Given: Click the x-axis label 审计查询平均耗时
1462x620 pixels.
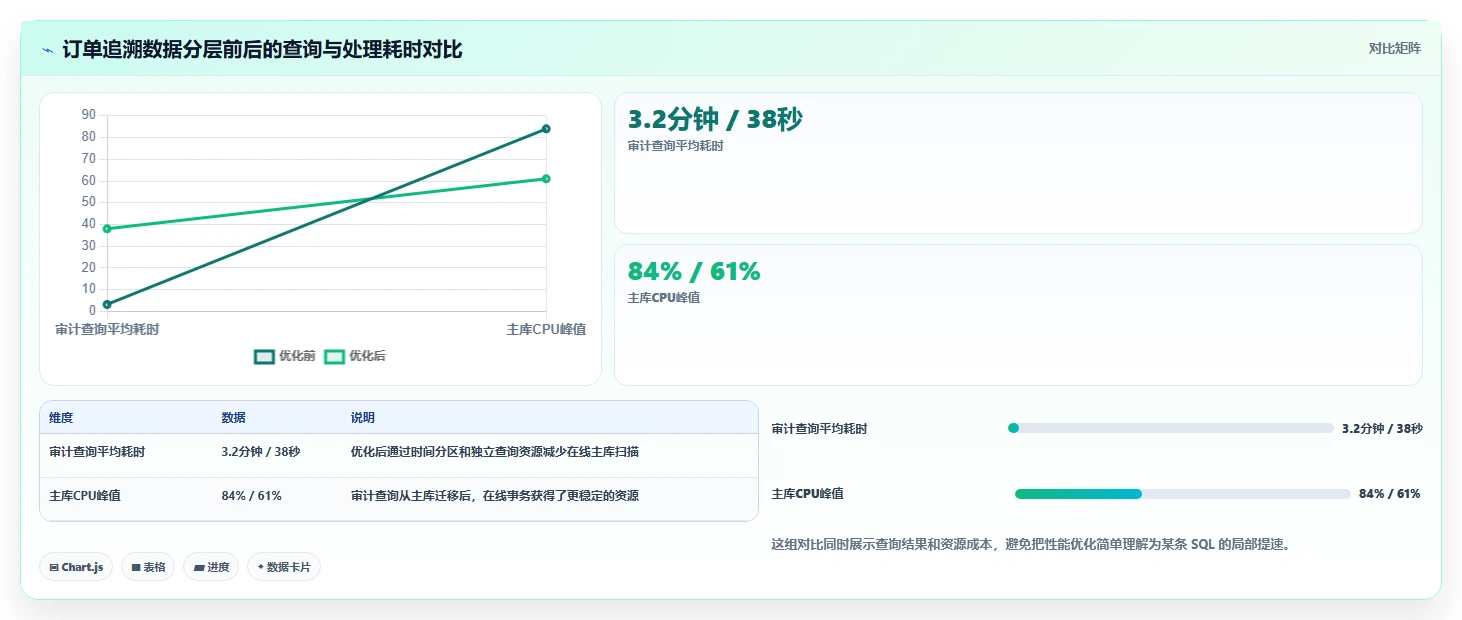Looking at the screenshot, I should (x=107, y=329).
